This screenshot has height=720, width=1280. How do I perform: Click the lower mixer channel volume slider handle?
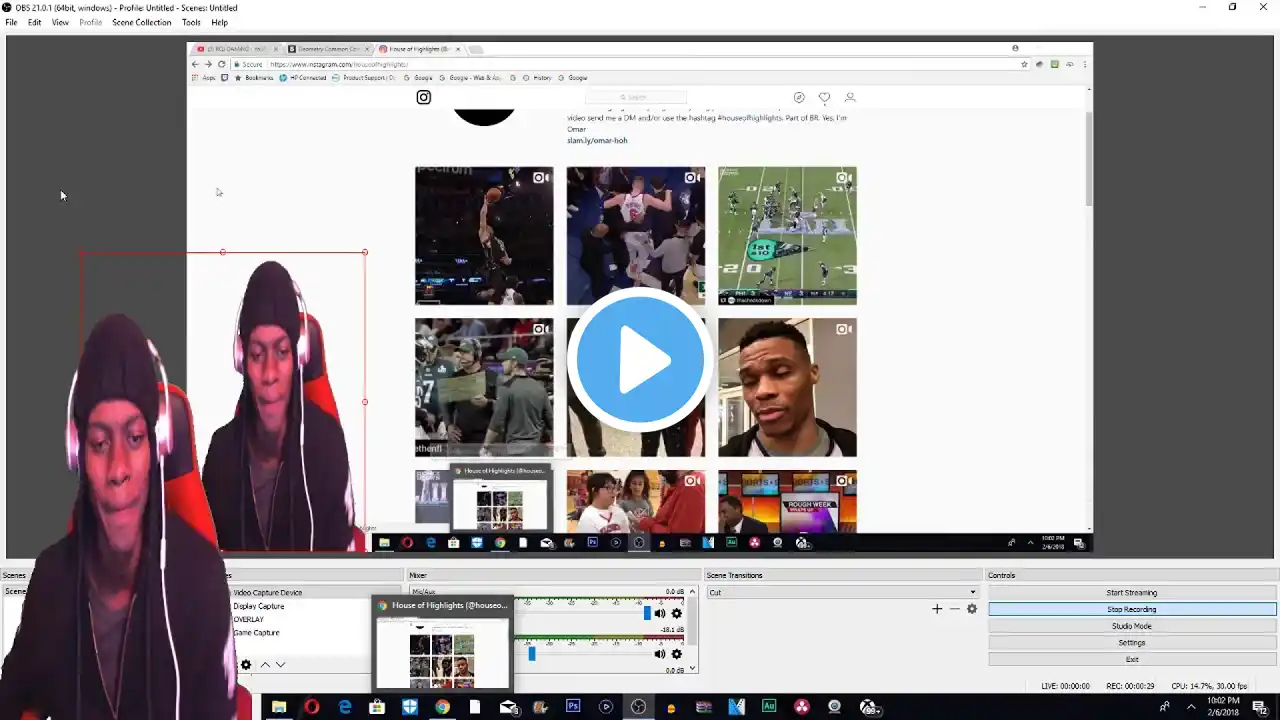(531, 654)
